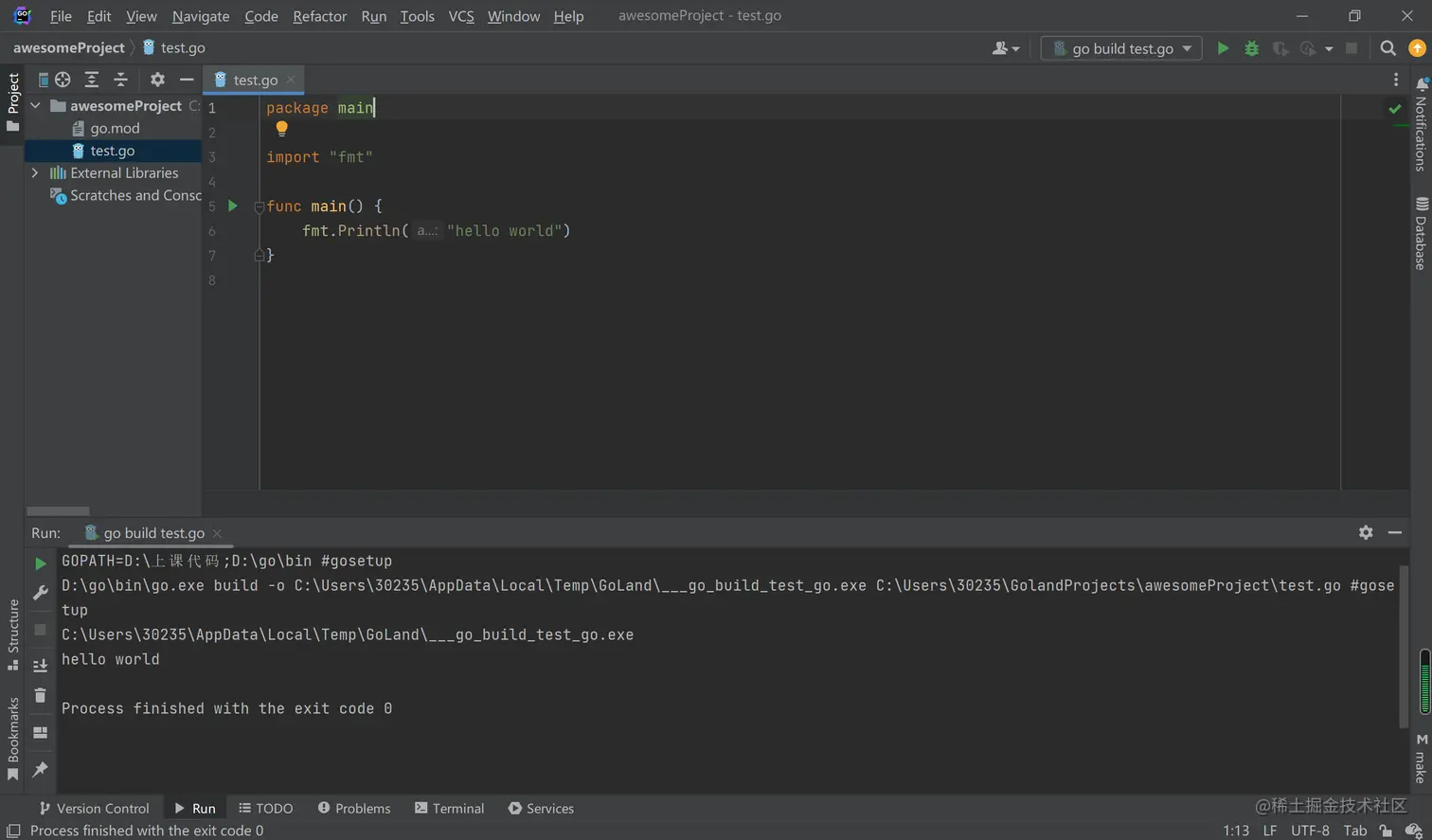Toggle the Notifications tool window
This screenshot has height=840, width=1432.
1421,124
